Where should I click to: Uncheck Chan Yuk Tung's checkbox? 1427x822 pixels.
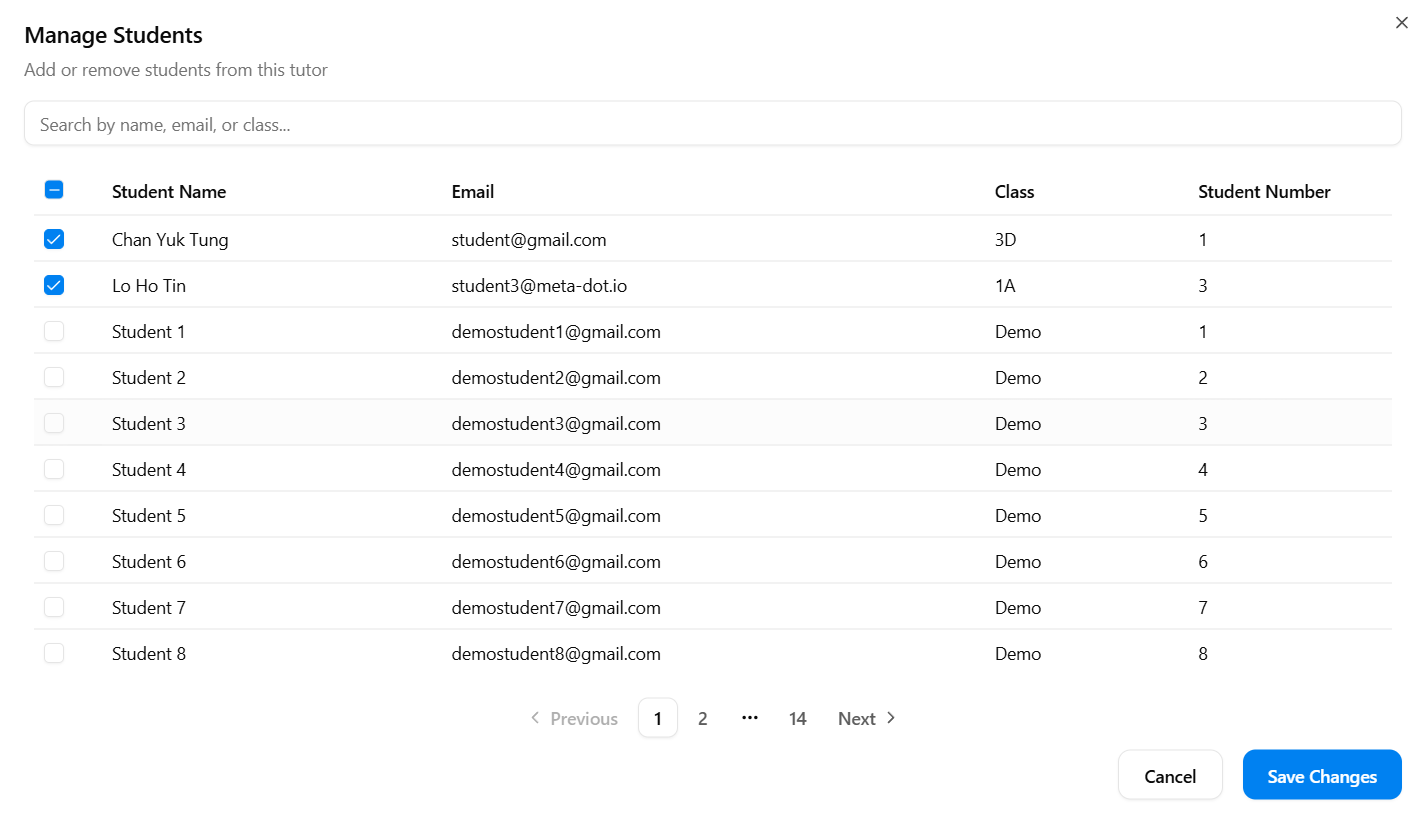54,239
